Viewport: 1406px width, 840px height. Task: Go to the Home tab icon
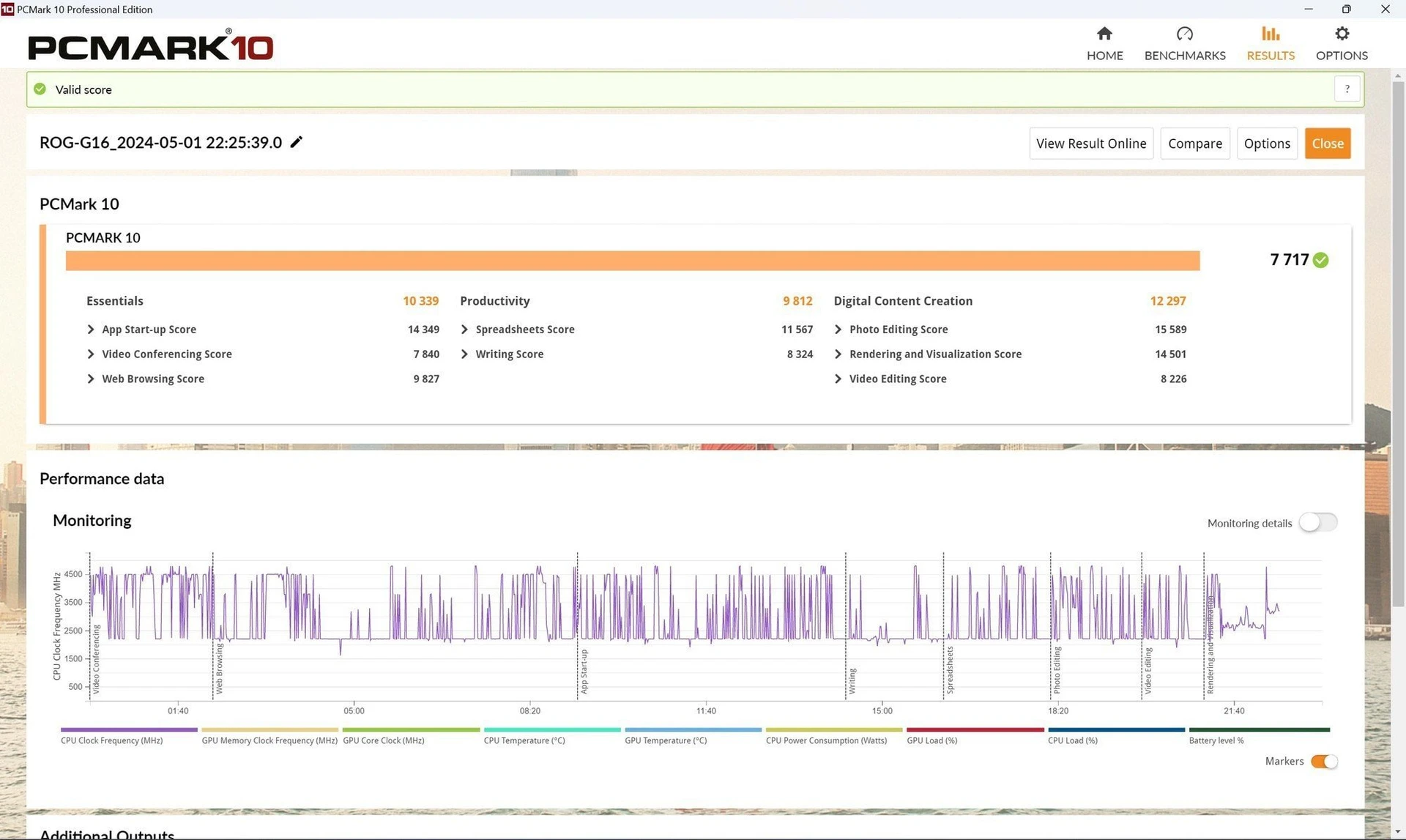point(1104,34)
